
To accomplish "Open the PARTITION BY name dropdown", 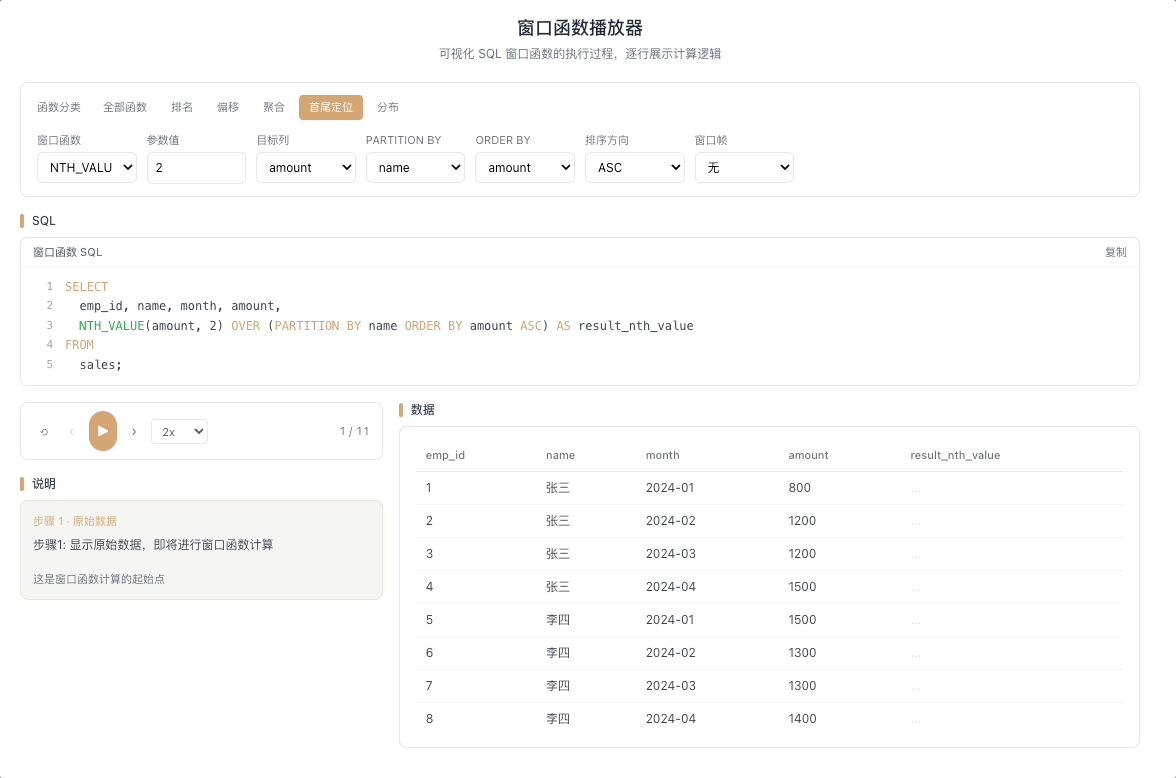I will [416, 167].
